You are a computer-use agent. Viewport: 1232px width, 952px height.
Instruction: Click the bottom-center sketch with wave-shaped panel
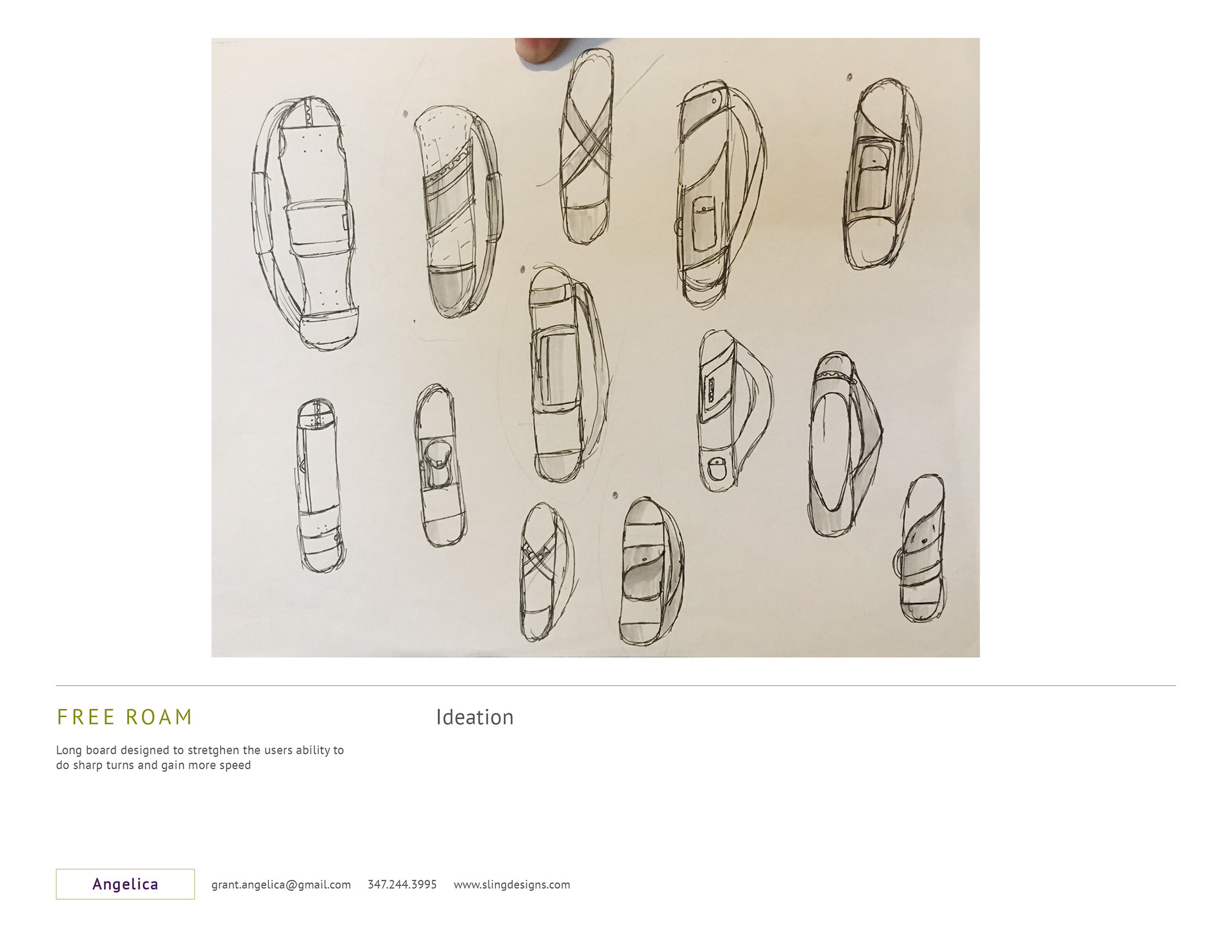point(651,571)
